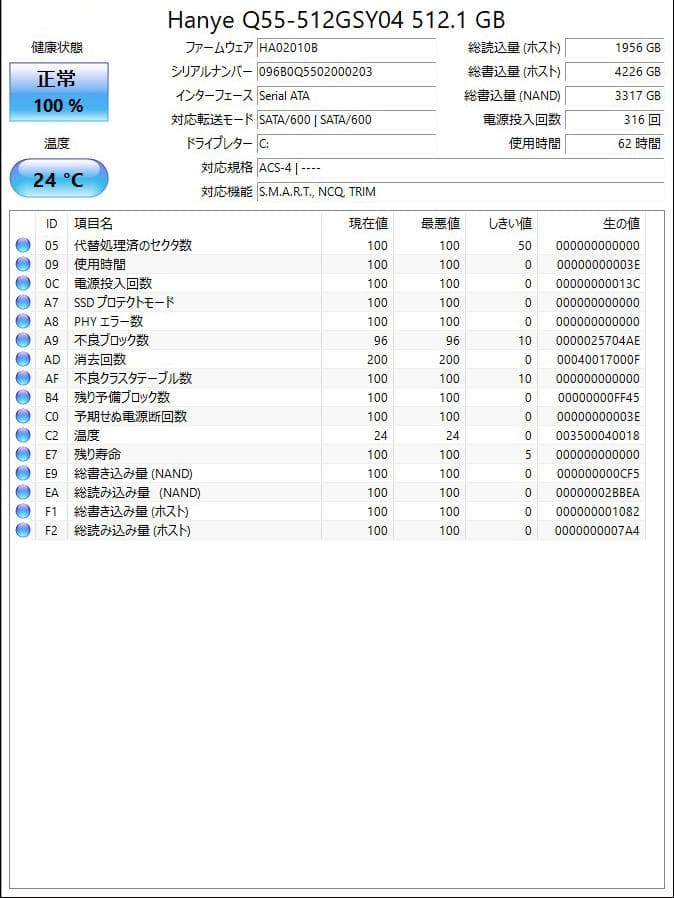Click the status orb for 不良ブロック数
The image size is (674, 898).
(x=23, y=340)
